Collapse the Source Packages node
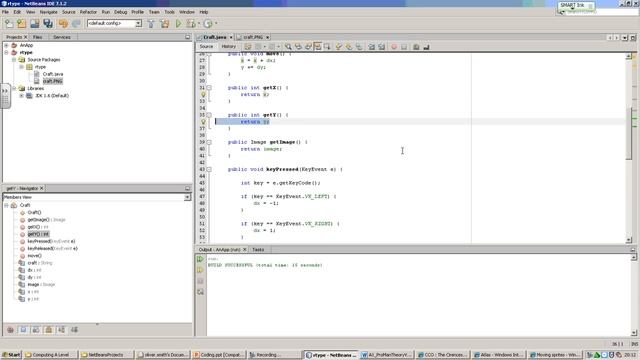 tap(14, 60)
